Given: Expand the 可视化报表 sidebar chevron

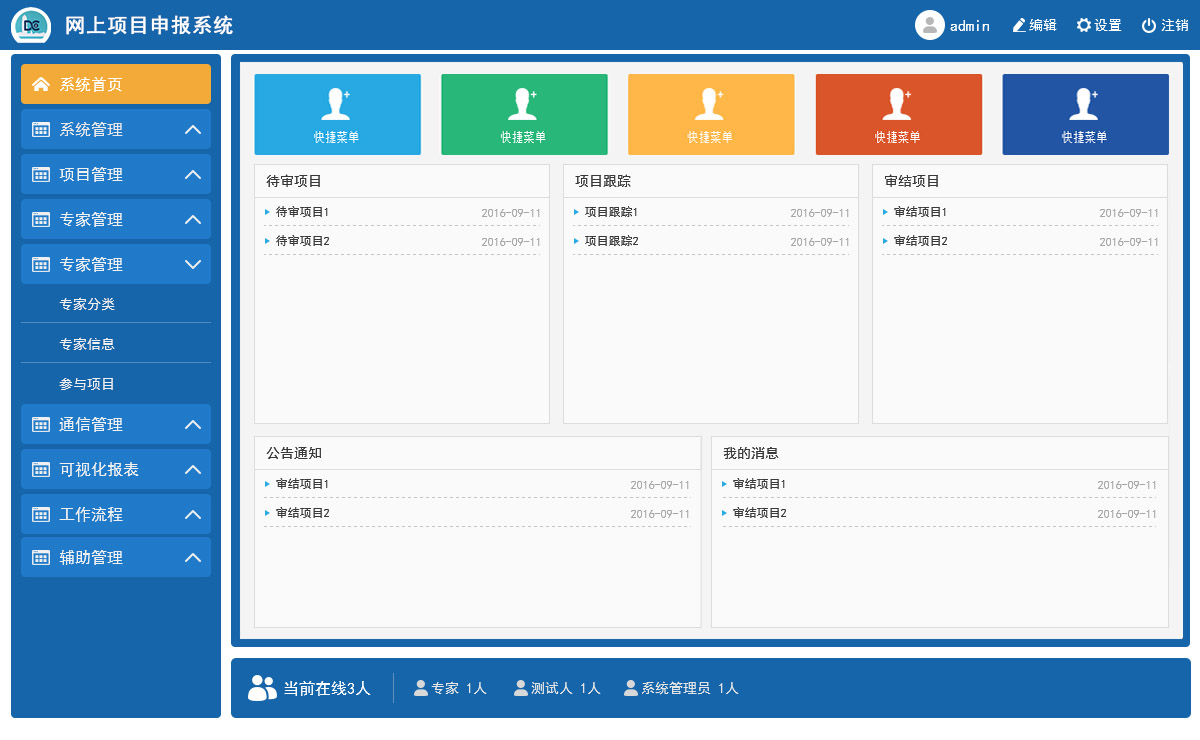Looking at the screenshot, I should (x=193, y=470).
